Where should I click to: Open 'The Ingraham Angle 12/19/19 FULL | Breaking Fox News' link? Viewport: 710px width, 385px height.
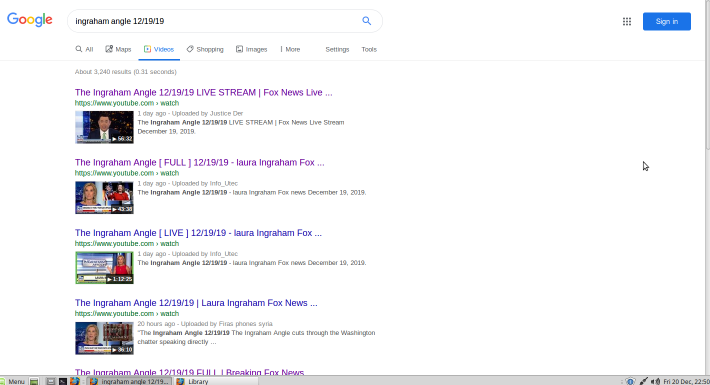point(189,372)
